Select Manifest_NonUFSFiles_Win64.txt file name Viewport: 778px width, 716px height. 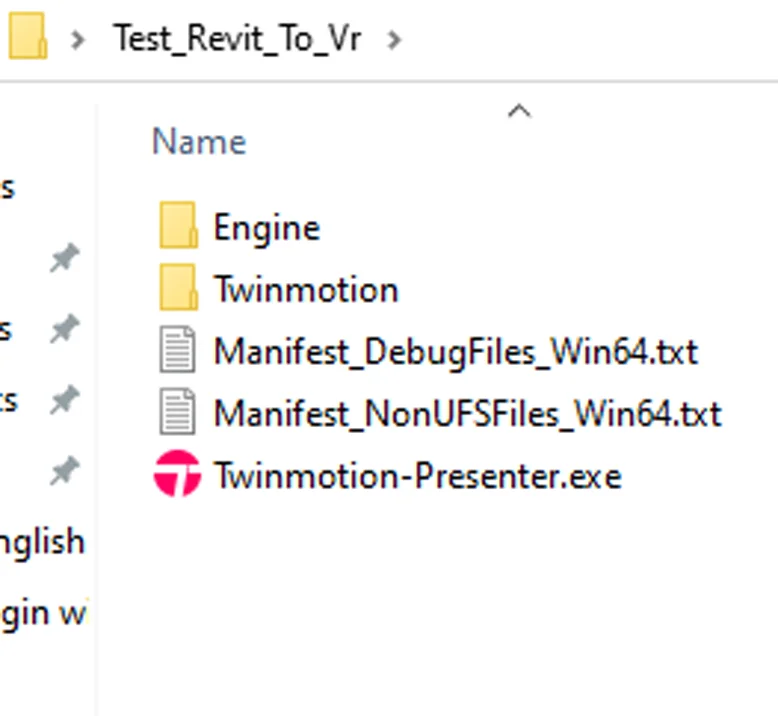467,414
